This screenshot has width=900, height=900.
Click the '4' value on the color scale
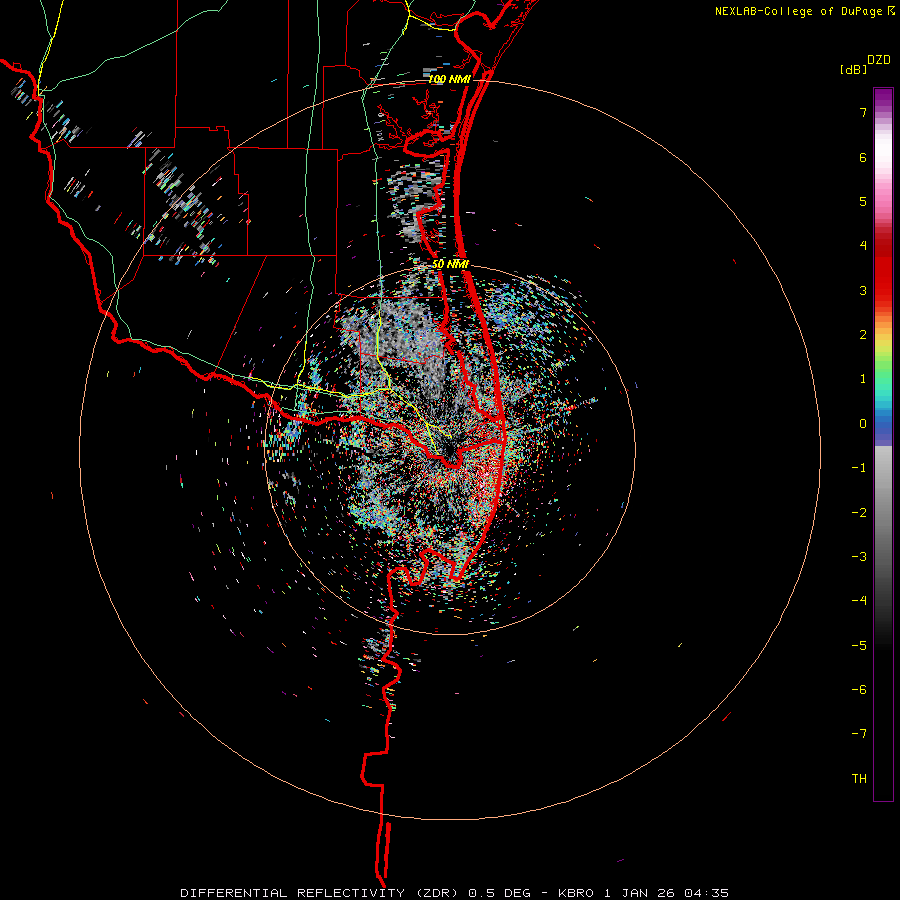pyautogui.click(x=863, y=246)
